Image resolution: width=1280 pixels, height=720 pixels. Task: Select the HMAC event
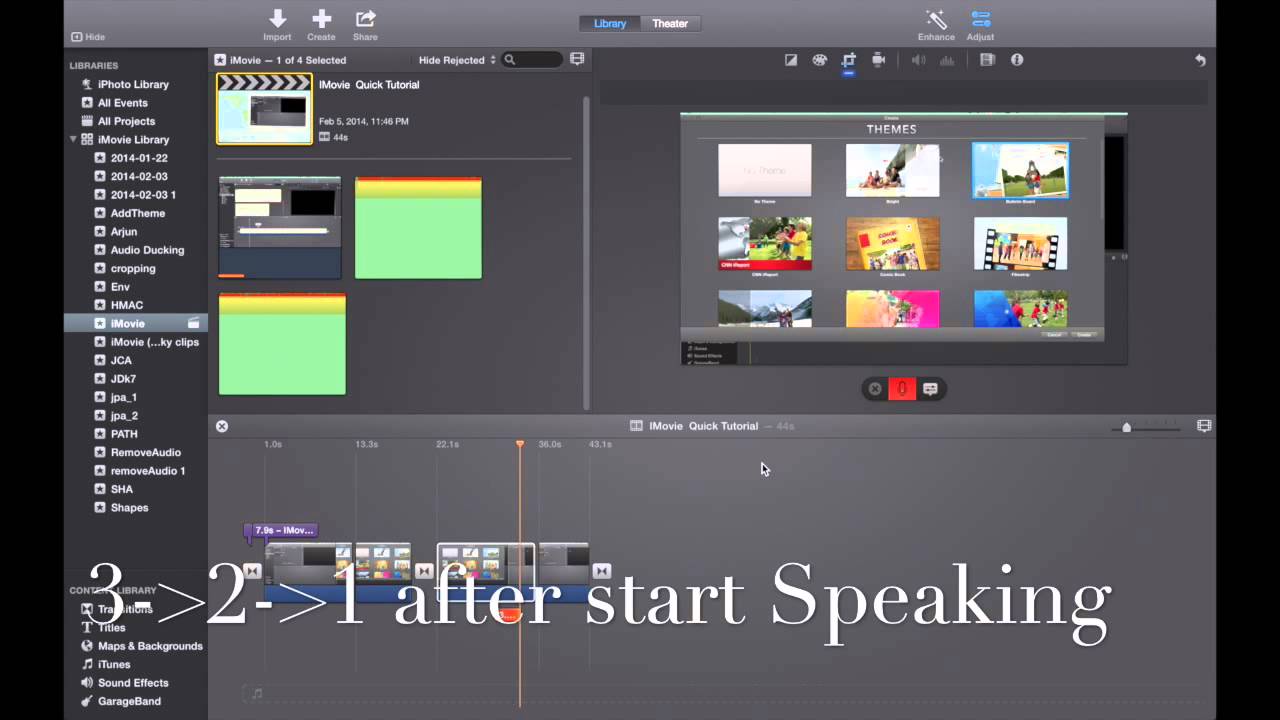(x=127, y=305)
